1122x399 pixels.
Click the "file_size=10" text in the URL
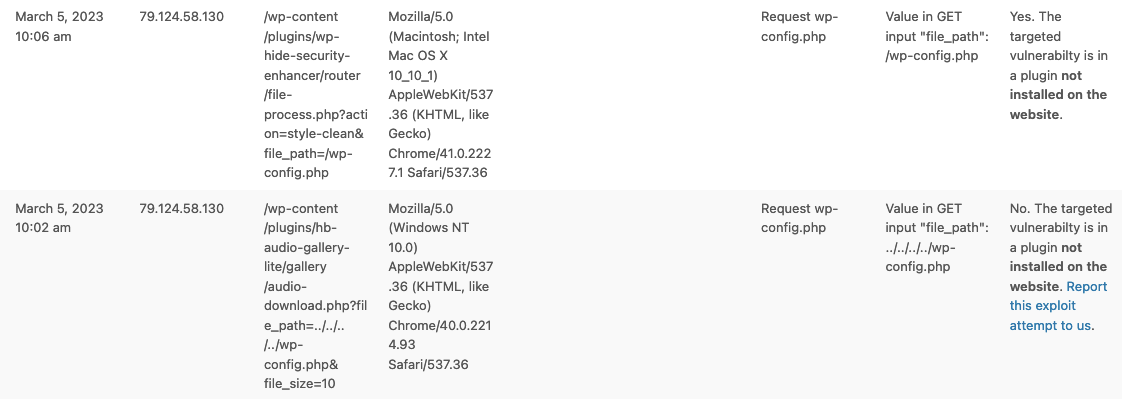pyautogui.click(x=299, y=384)
